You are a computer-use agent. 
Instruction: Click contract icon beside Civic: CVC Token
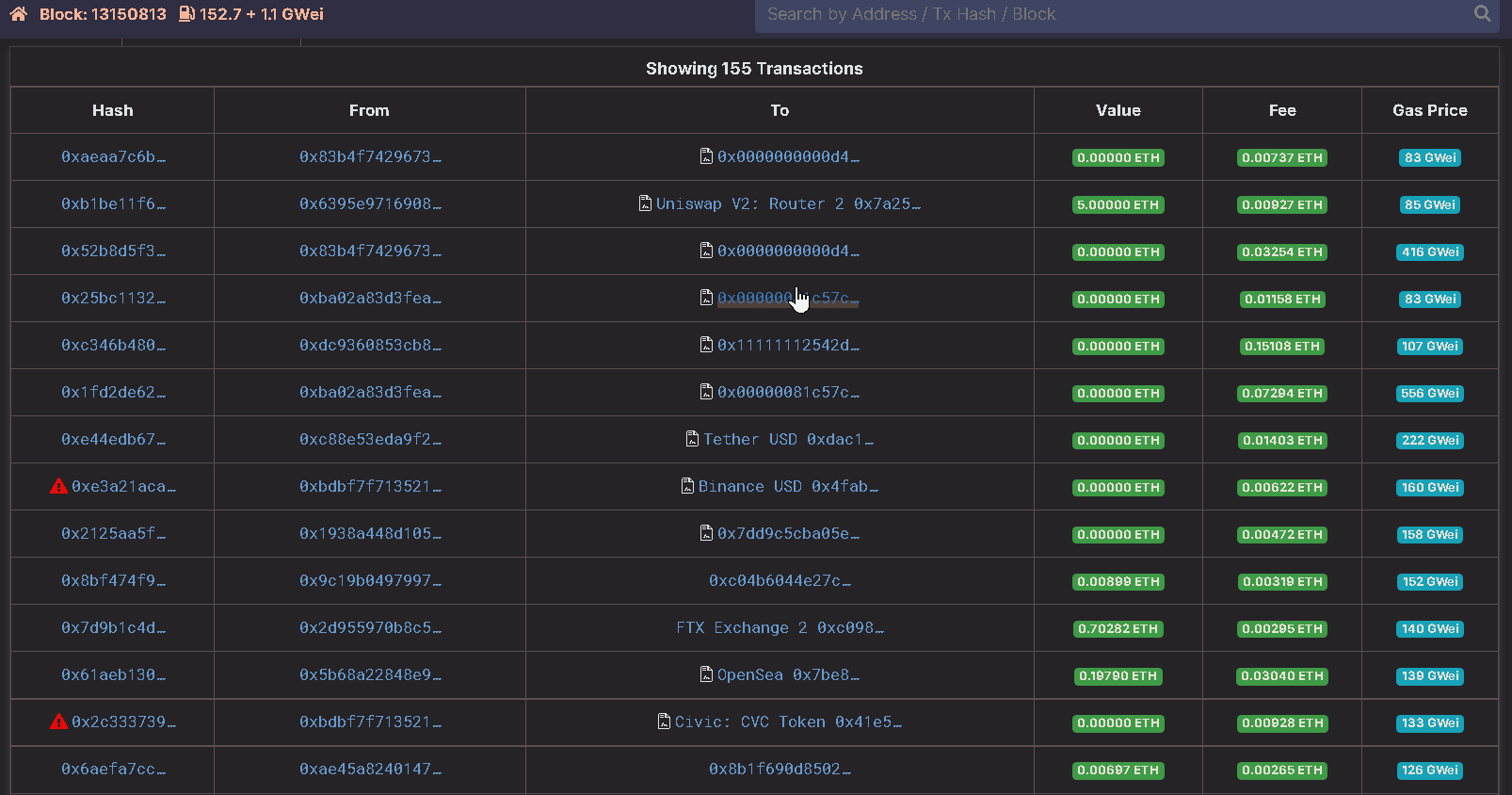tap(664, 722)
